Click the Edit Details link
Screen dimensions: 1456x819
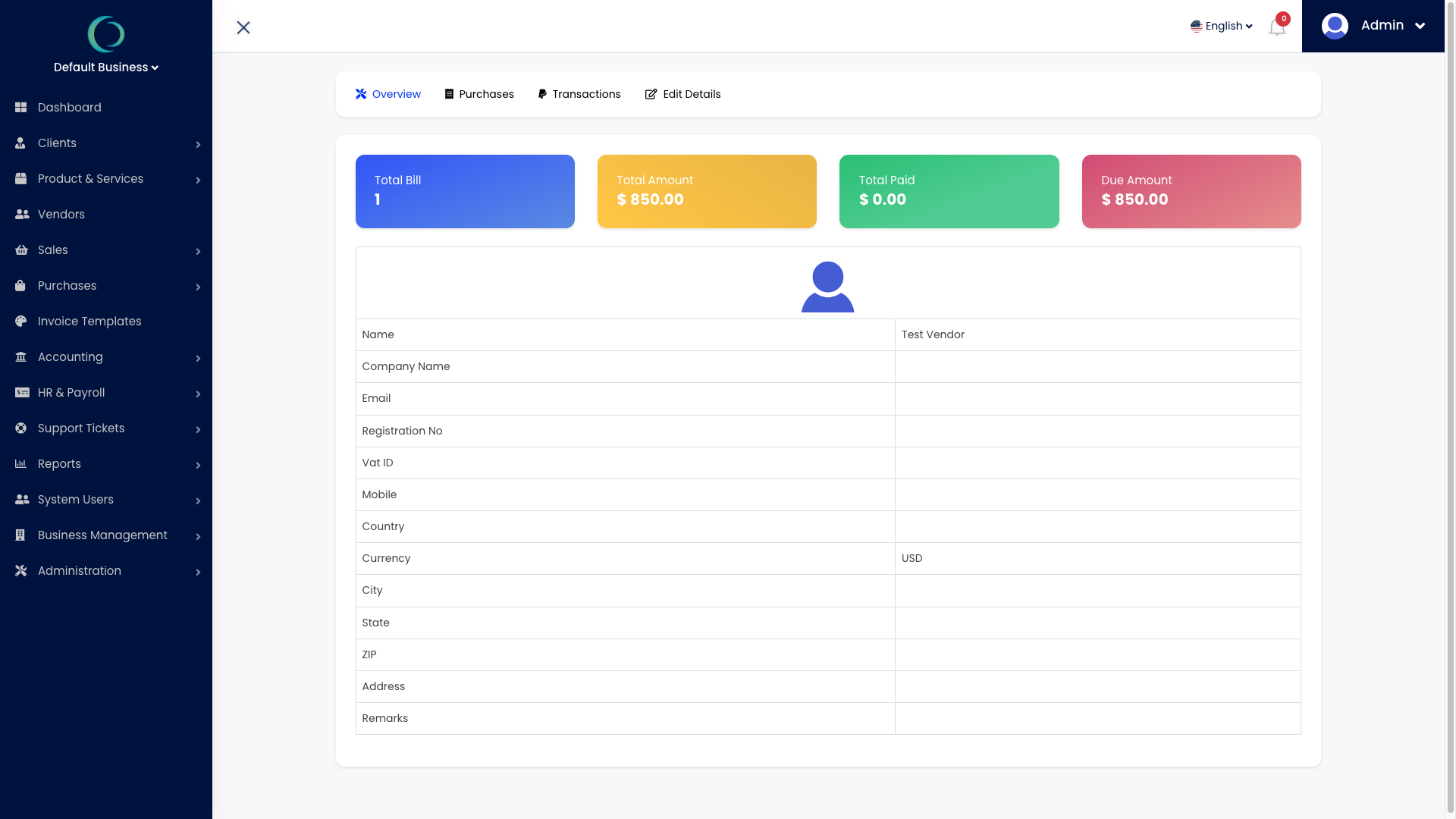[692, 94]
